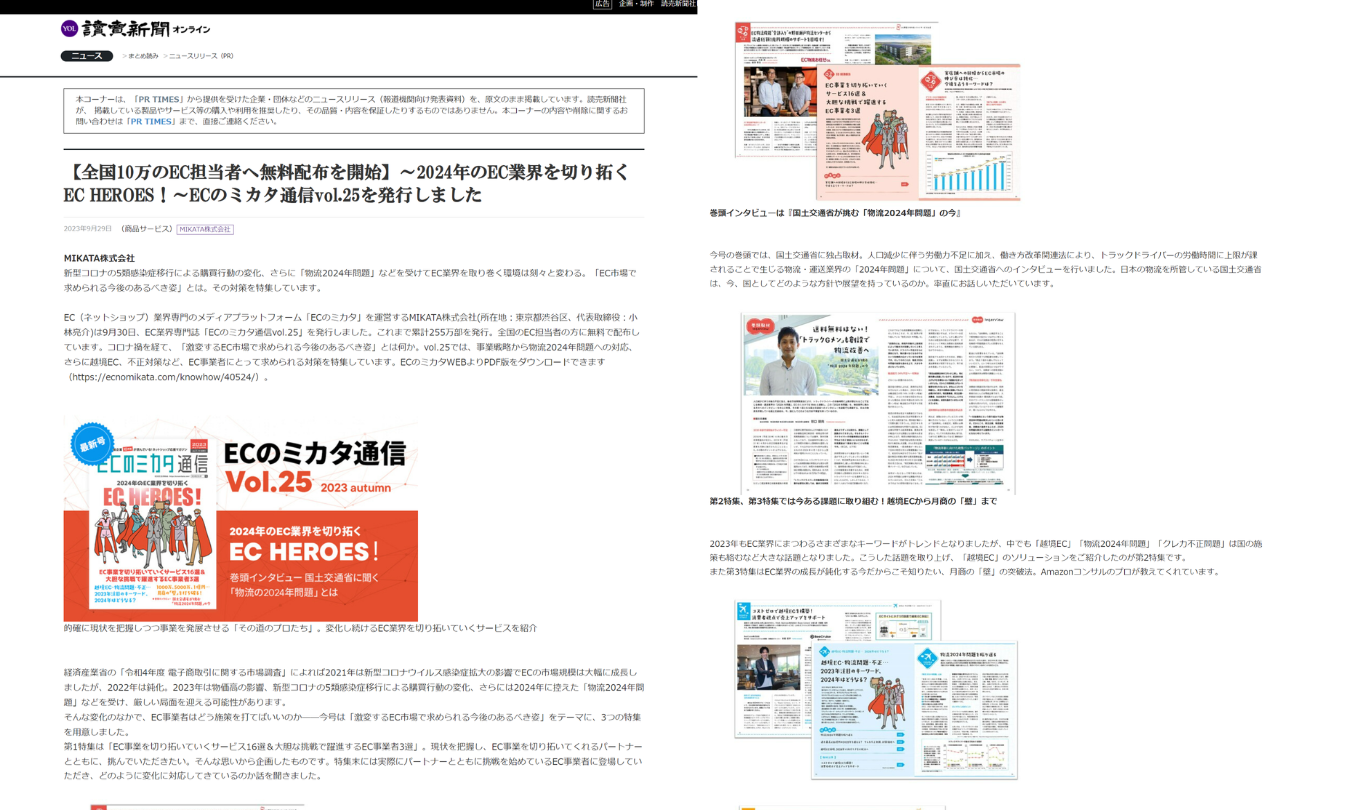Click caption 的確に現状を把握しつつ事業を発展させる under the banner
Screen dimensions: 1350x810
(300, 628)
